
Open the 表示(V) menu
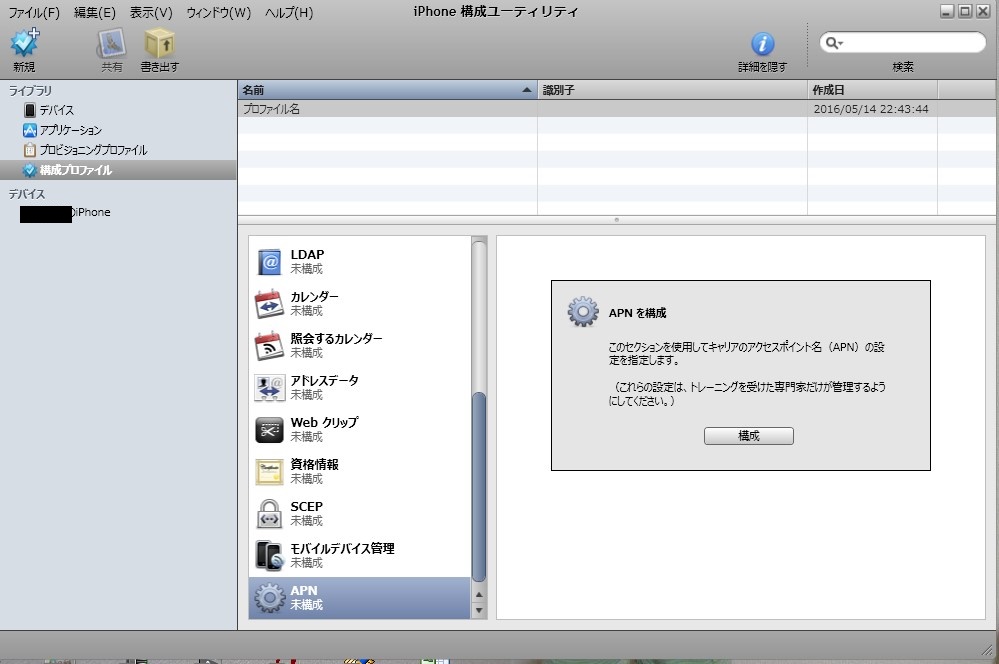151,12
